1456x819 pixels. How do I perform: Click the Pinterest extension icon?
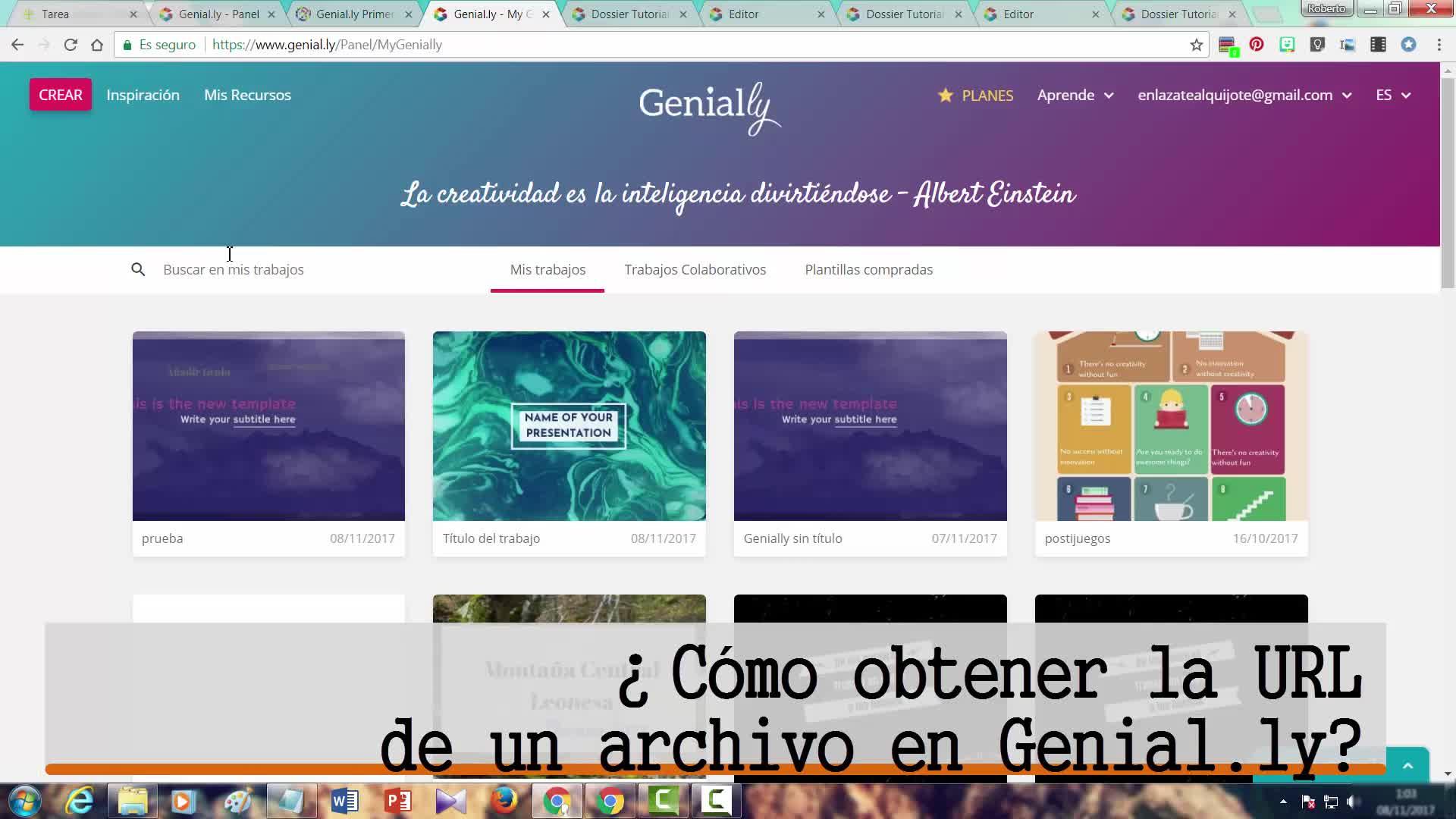(x=1257, y=45)
